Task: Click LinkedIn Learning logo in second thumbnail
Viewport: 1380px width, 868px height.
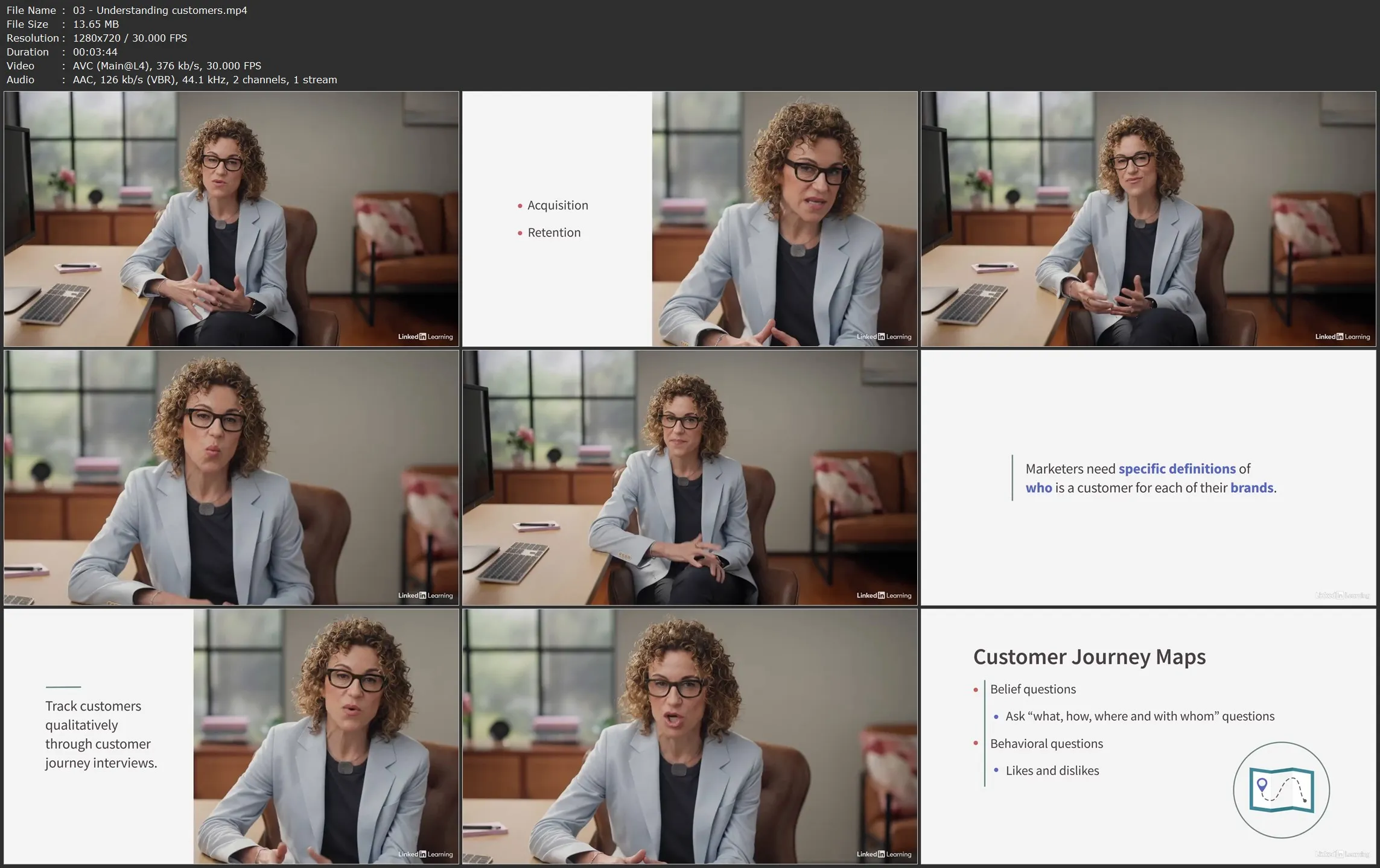Action: pos(883,337)
